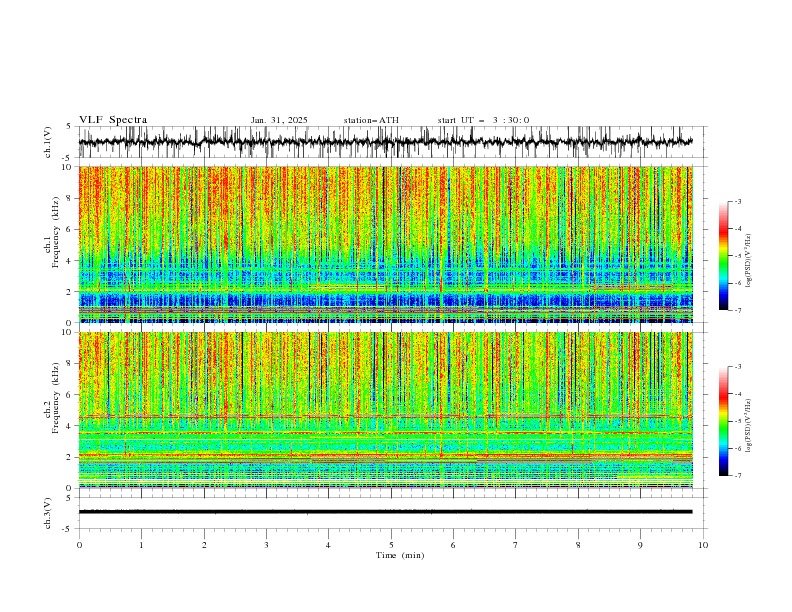This screenshot has width=792, height=612.
Task: Click the ch.2 colorbar "log(PSD)(V²/Hz)" label
Action: coord(749,426)
